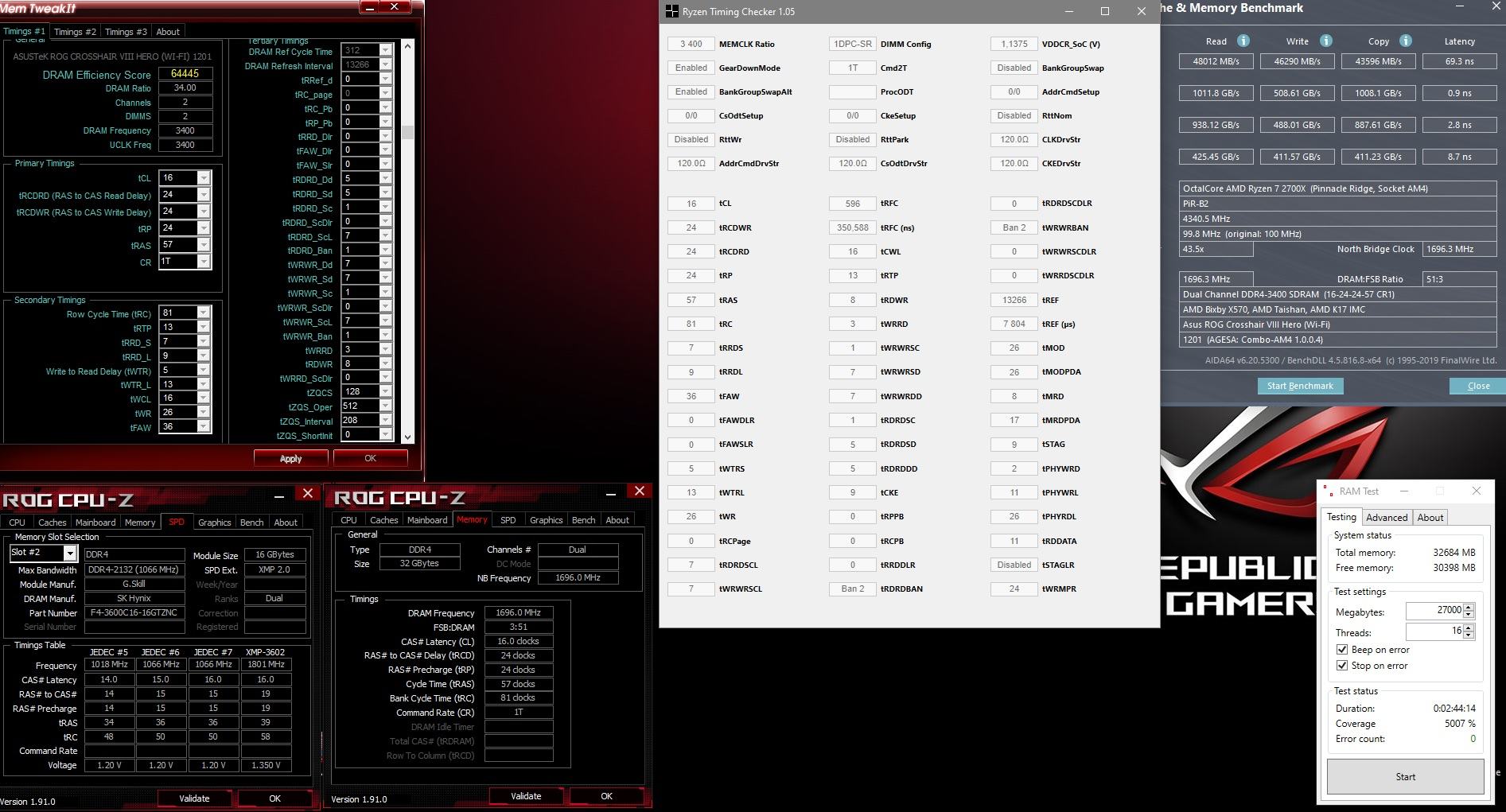Switch to Timings #2 tab
This screenshot has height=812, width=1506.
75,32
